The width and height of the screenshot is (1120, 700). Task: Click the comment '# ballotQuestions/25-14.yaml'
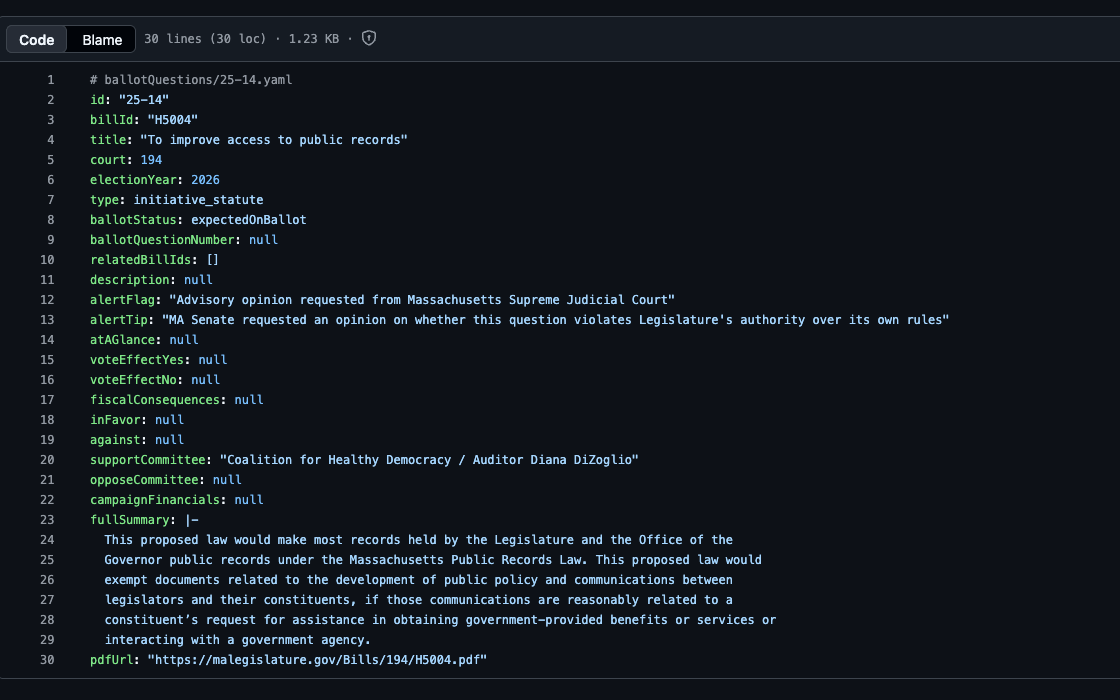click(x=191, y=80)
